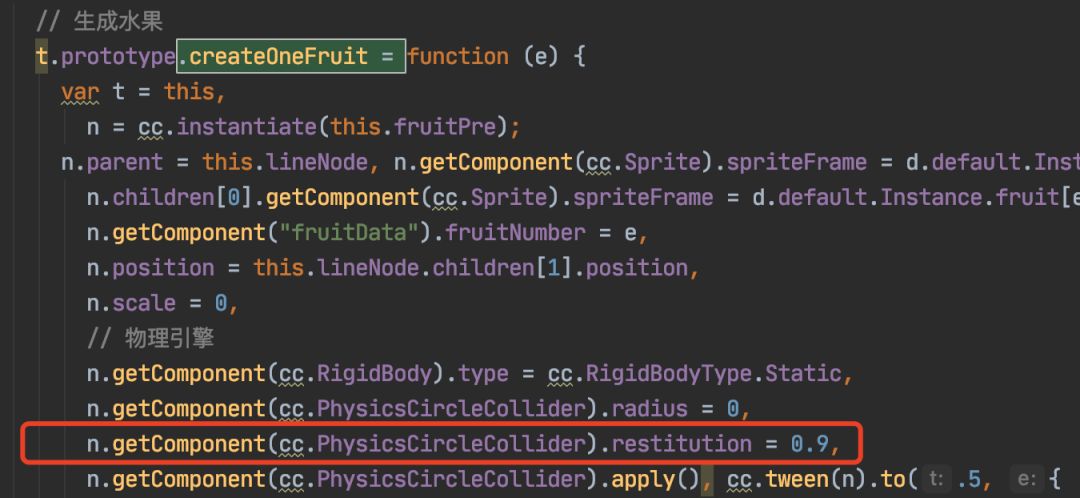Click the n.scale = 0 line

pyautogui.click(x=157, y=303)
